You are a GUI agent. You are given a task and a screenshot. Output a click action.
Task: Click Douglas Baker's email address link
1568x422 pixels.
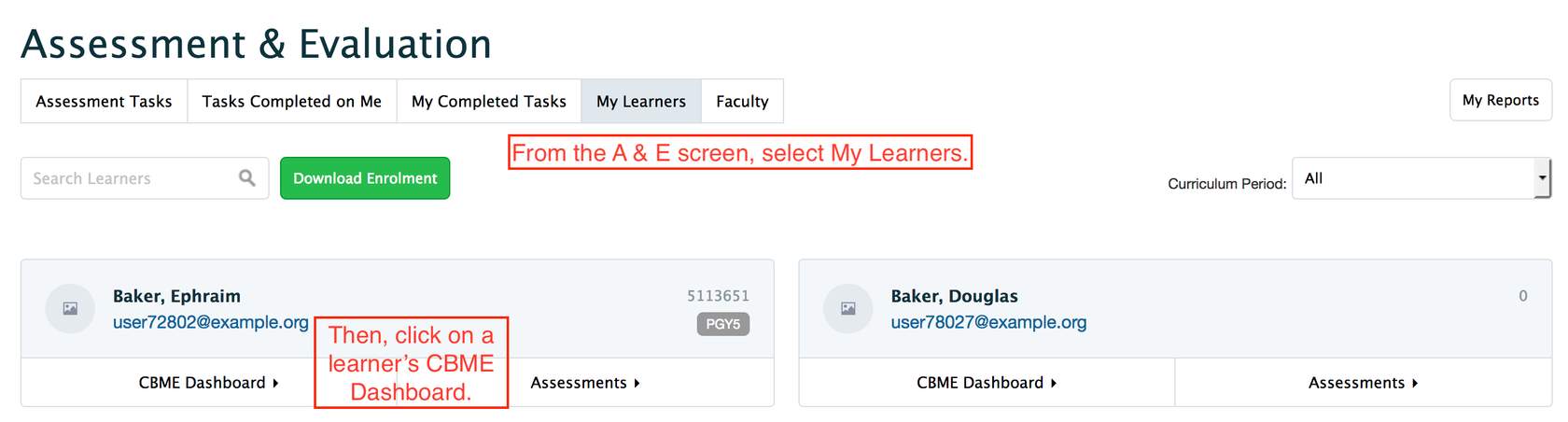point(988,322)
